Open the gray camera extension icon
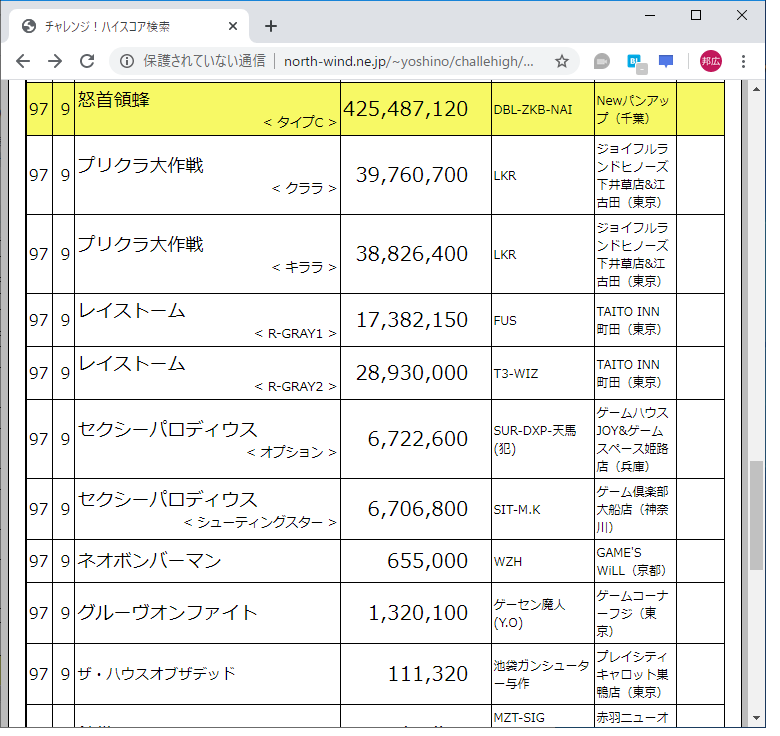Screen dimensions: 780x736 [x=602, y=61]
